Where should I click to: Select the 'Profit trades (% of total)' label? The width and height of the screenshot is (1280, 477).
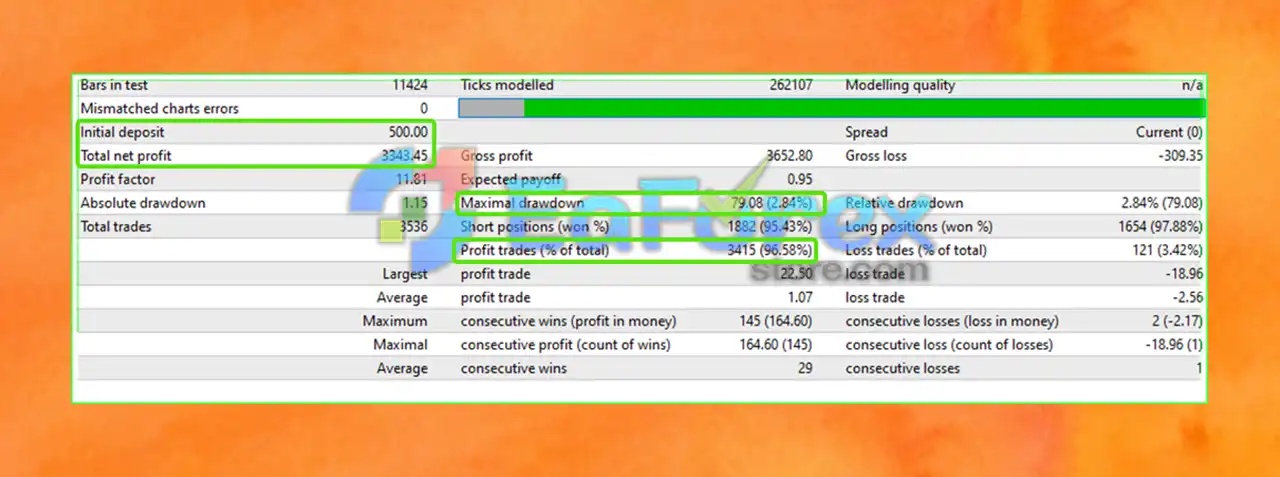(x=535, y=250)
